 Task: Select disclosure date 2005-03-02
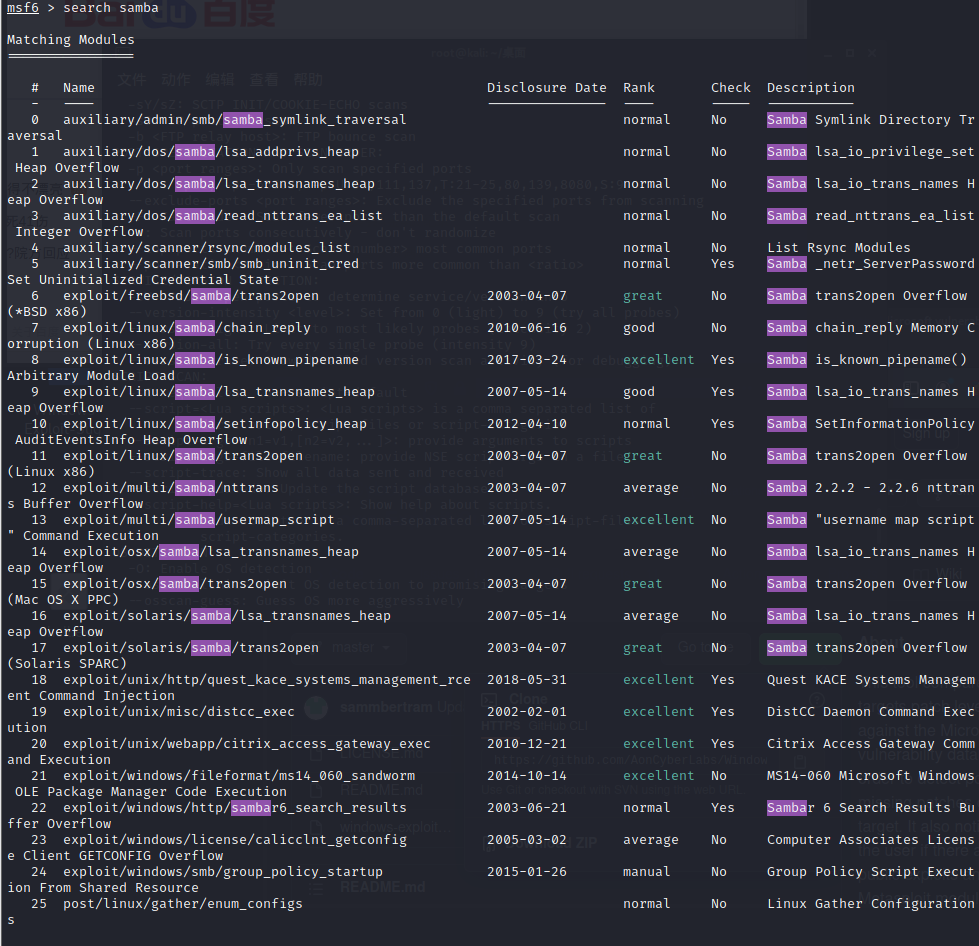pyautogui.click(x=527, y=840)
